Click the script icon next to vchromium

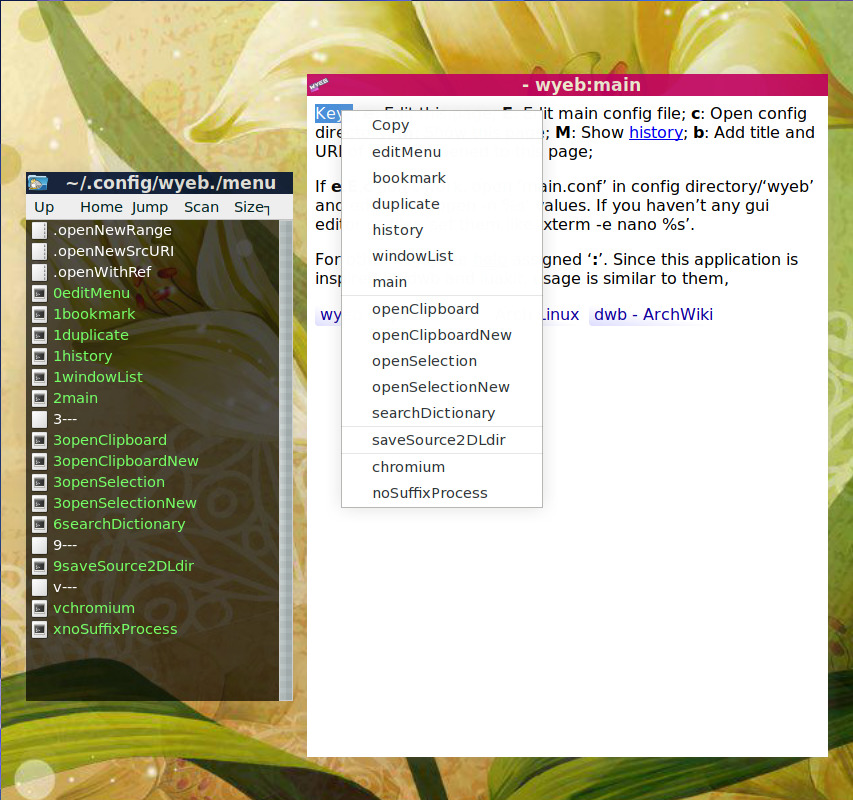(x=39, y=608)
